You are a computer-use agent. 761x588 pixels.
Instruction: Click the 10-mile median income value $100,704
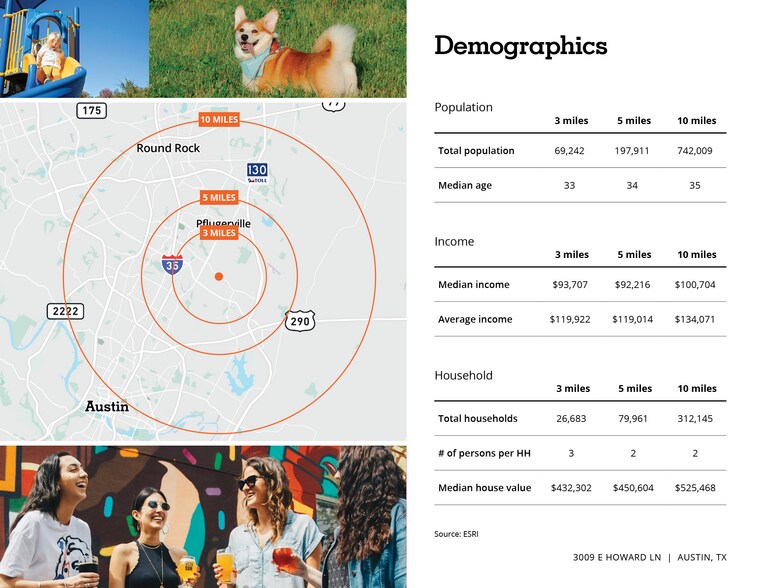coord(696,285)
